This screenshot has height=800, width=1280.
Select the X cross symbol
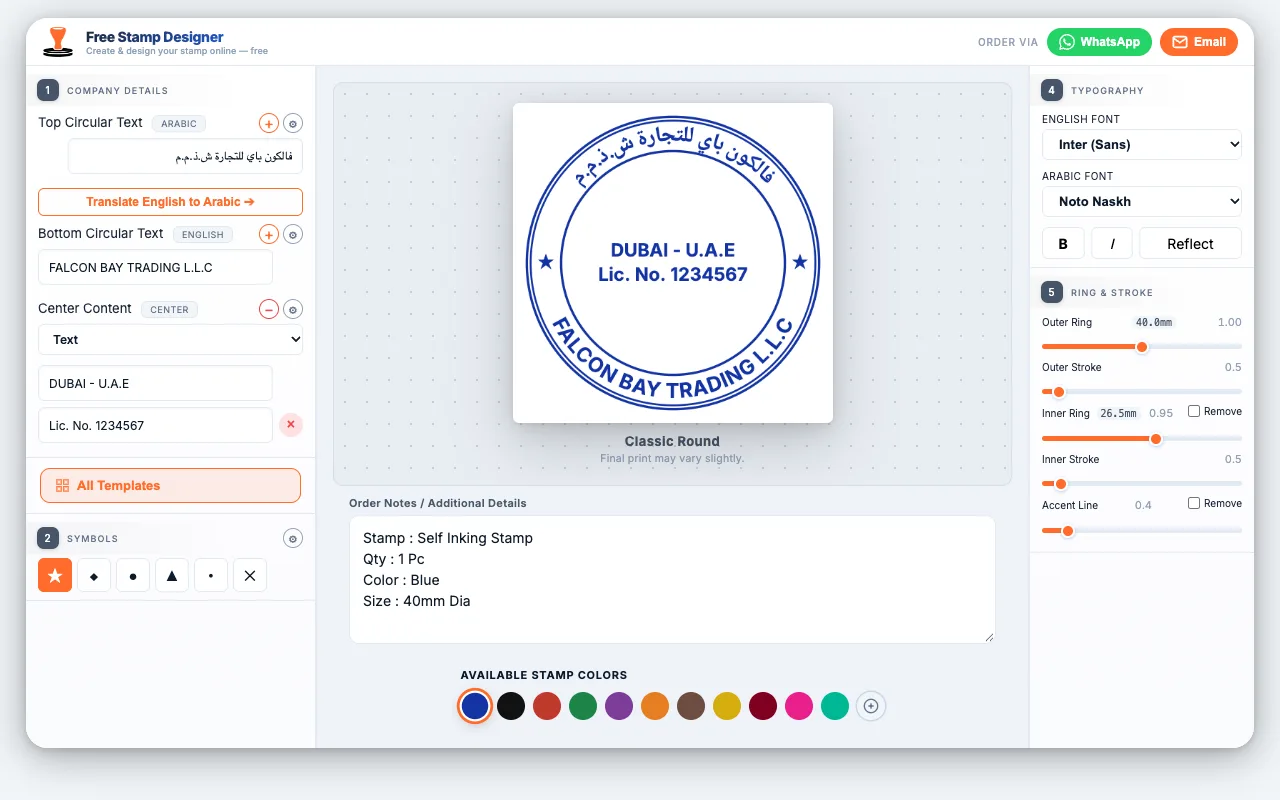point(250,575)
